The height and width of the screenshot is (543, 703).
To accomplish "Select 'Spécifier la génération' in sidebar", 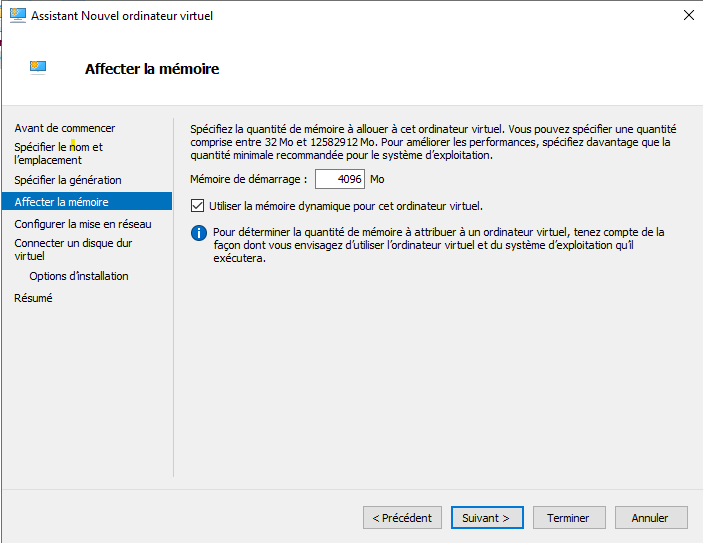I will [x=68, y=180].
